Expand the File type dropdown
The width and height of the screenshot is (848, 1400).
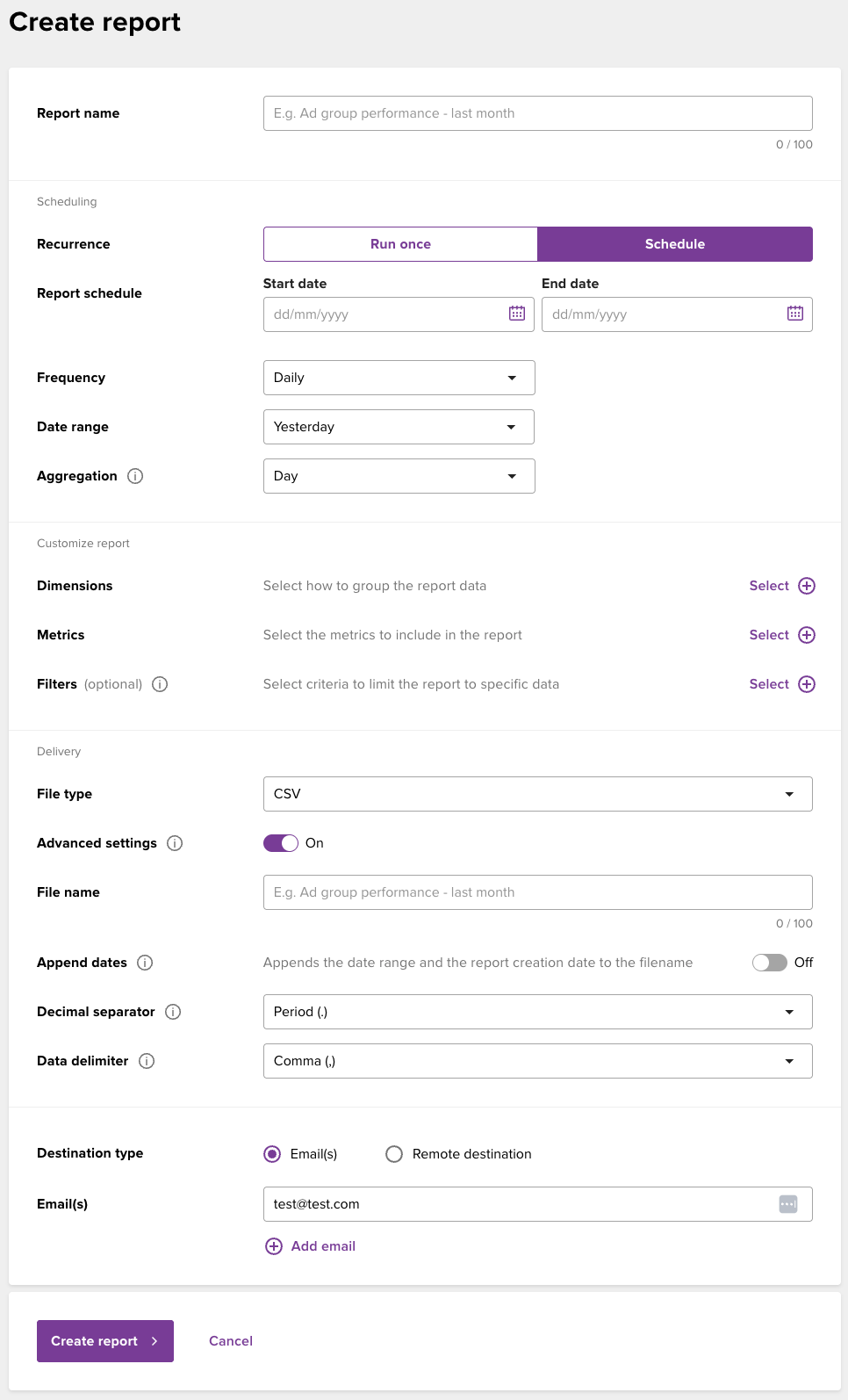[x=537, y=794]
